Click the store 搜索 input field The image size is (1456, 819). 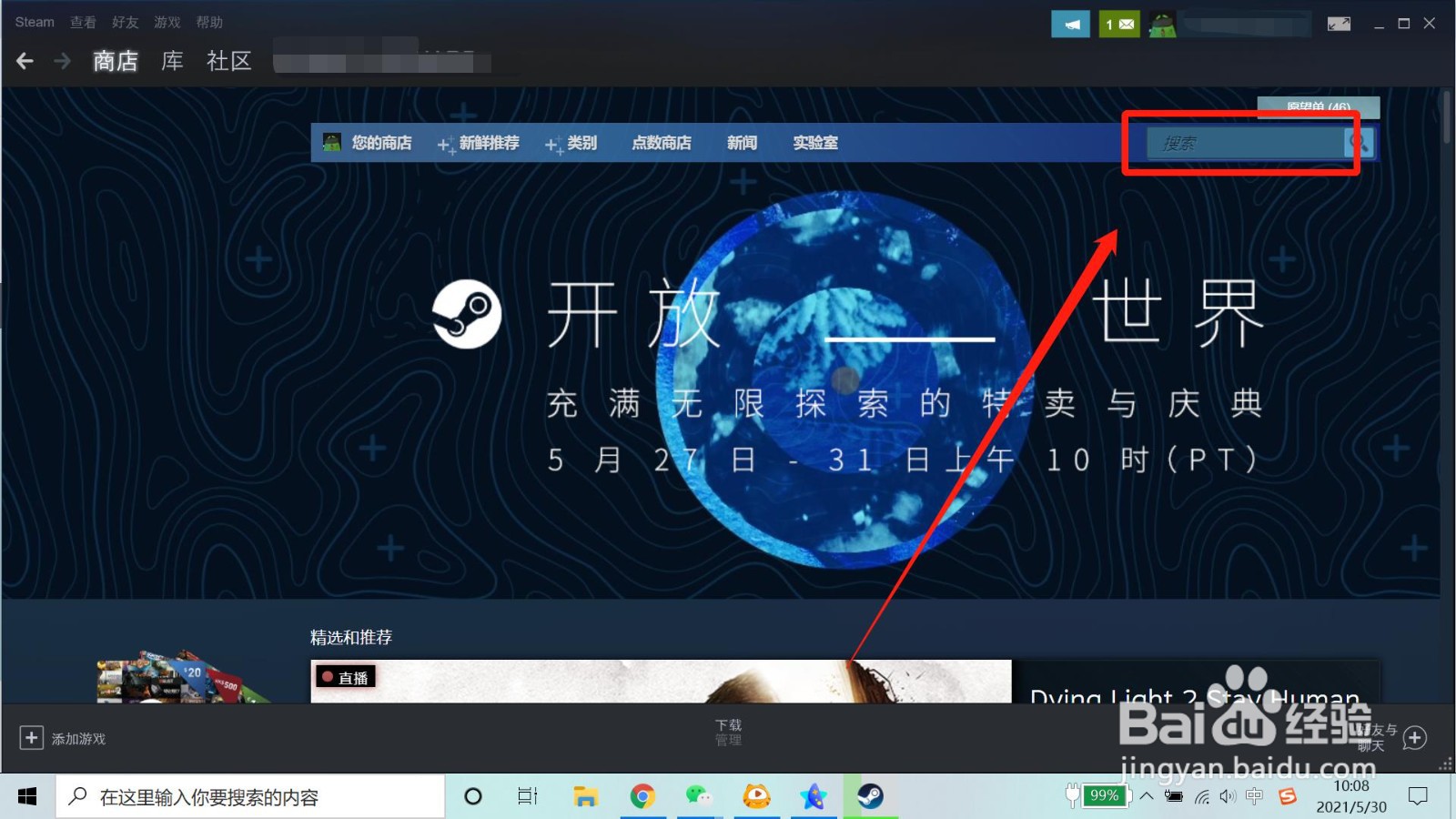click(1245, 143)
